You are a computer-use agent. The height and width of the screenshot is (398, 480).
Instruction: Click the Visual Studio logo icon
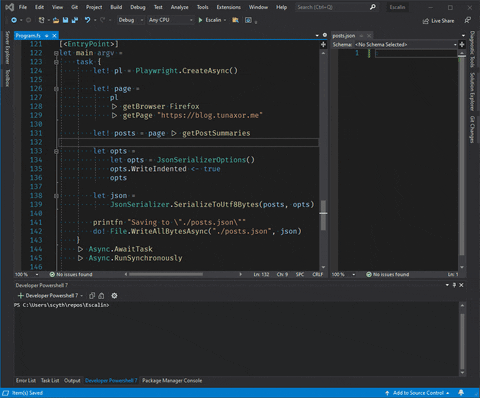10,7
